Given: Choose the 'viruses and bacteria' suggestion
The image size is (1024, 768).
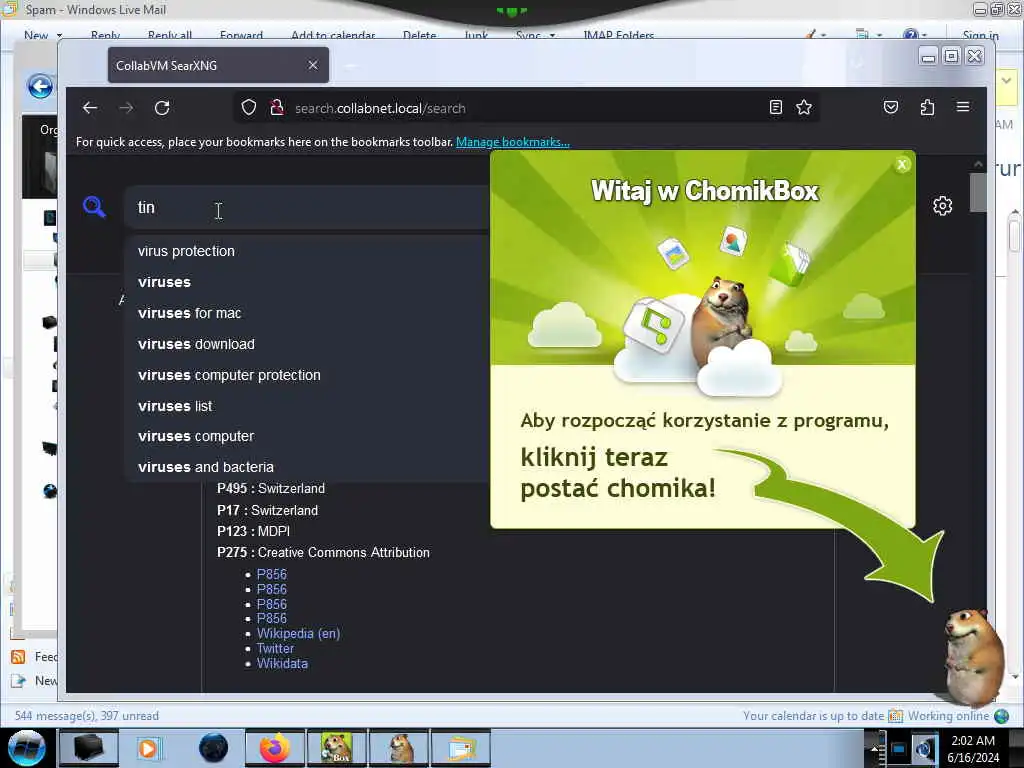Looking at the screenshot, I should coord(206,467).
